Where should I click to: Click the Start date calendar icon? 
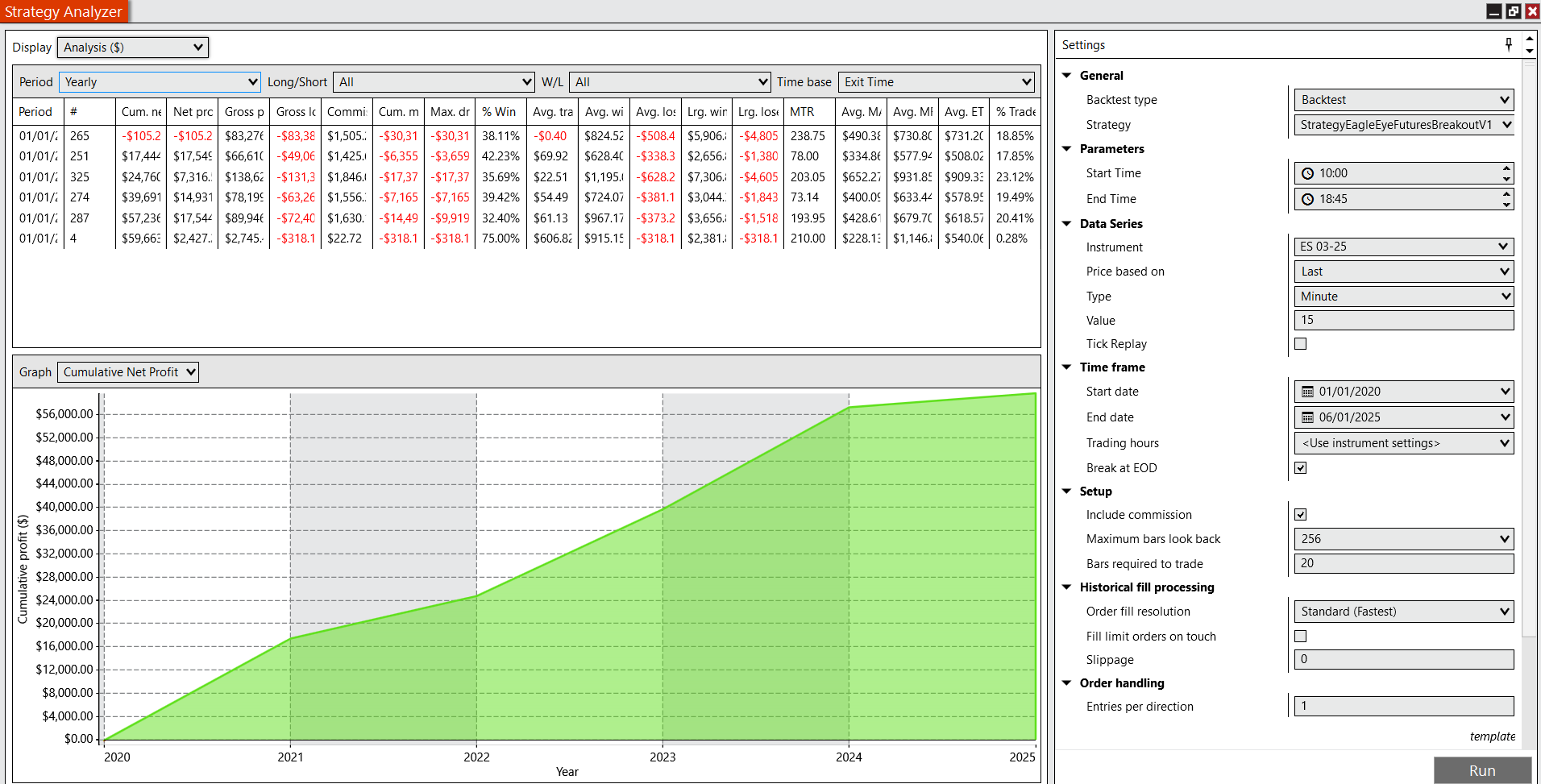1308,392
